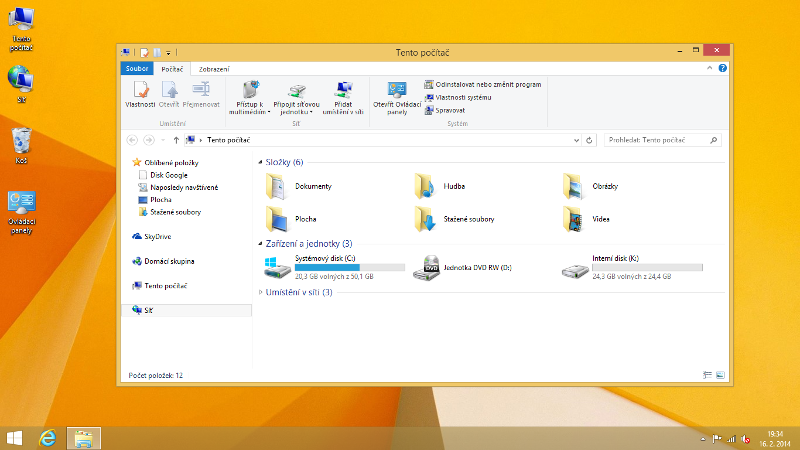
Task: Switch to large icons view layout
Action: 720,375
